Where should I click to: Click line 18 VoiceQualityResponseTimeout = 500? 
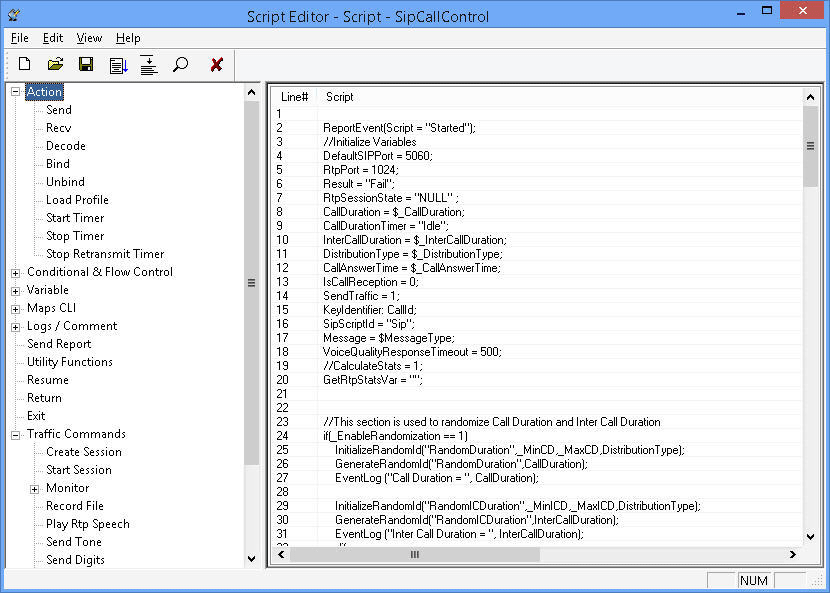[412, 352]
